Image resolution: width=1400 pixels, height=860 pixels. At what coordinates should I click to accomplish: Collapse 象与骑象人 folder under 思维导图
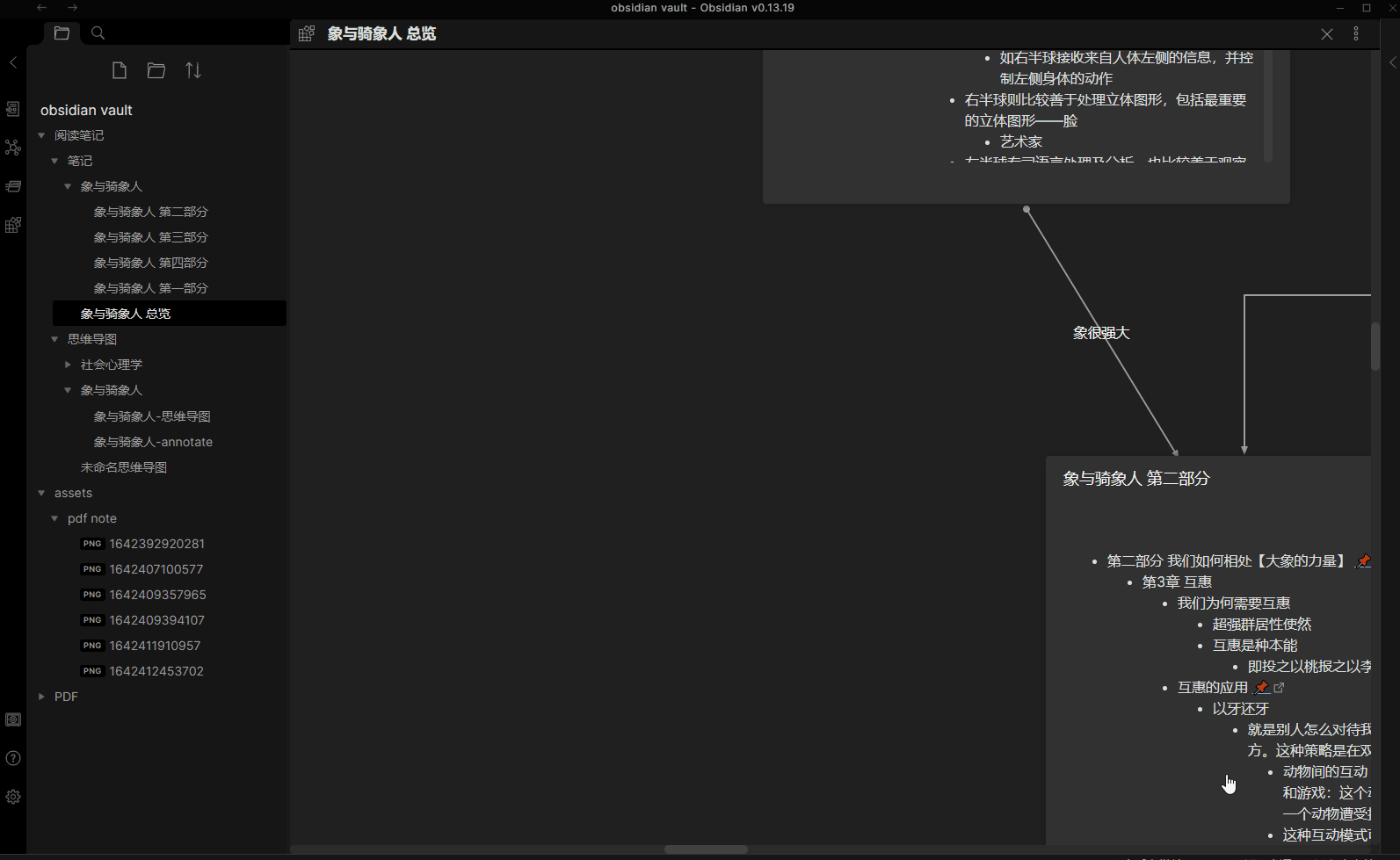(68, 390)
